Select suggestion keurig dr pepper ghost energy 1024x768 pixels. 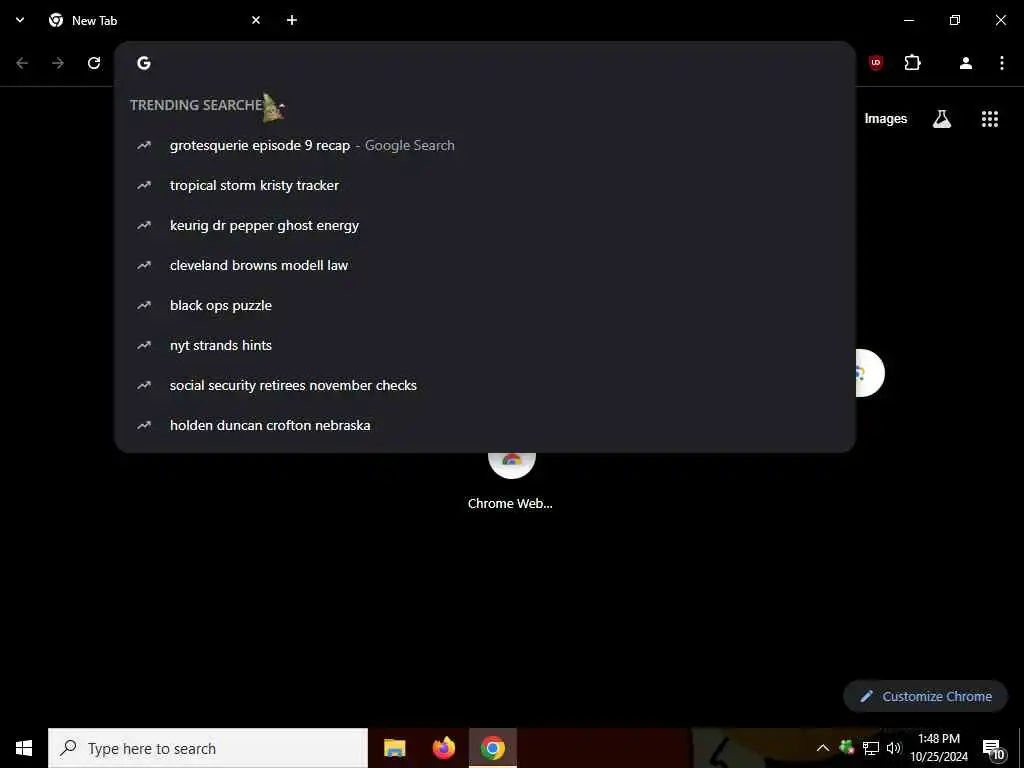[x=485, y=225]
